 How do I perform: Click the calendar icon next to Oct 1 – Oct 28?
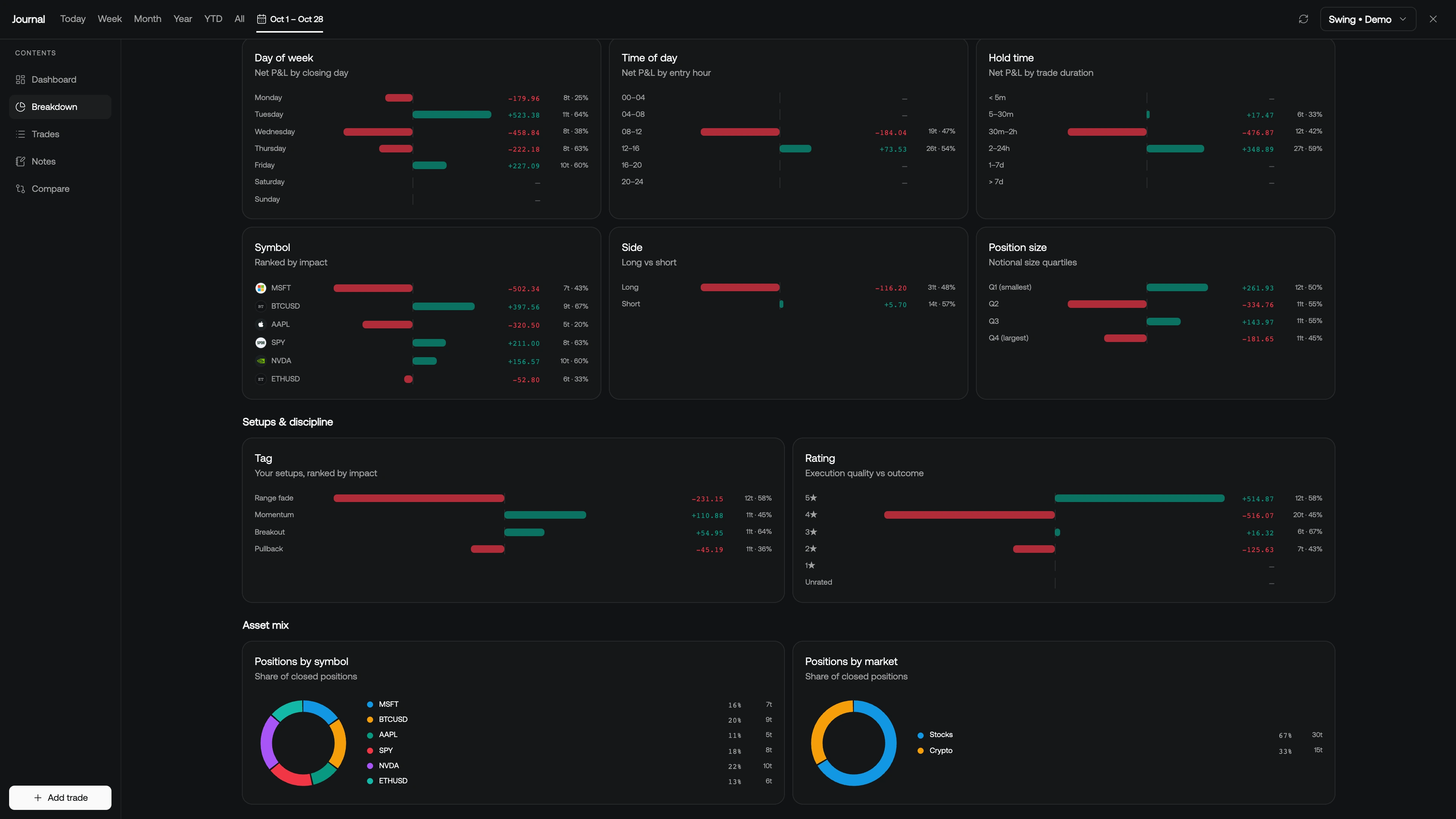[x=261, y=19]
